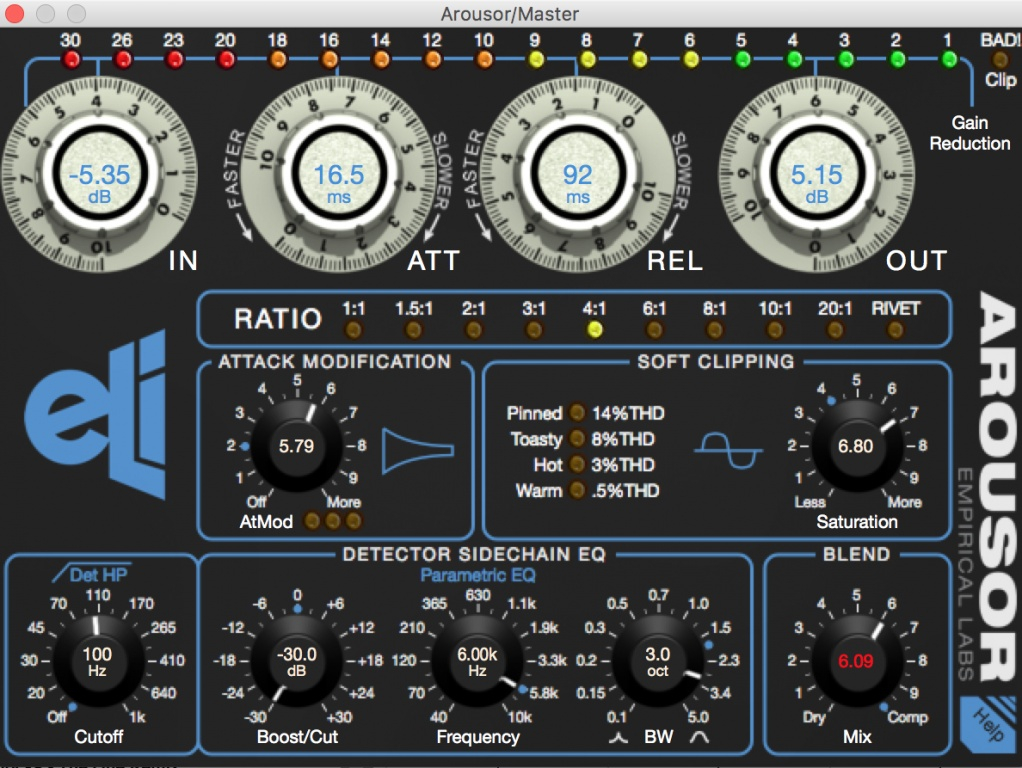The height and width of the screenshot is (768, 1022).
Task: Click the blue eli Empirical Labs logo
Action: pyautogui.click(x=96, y=414)
